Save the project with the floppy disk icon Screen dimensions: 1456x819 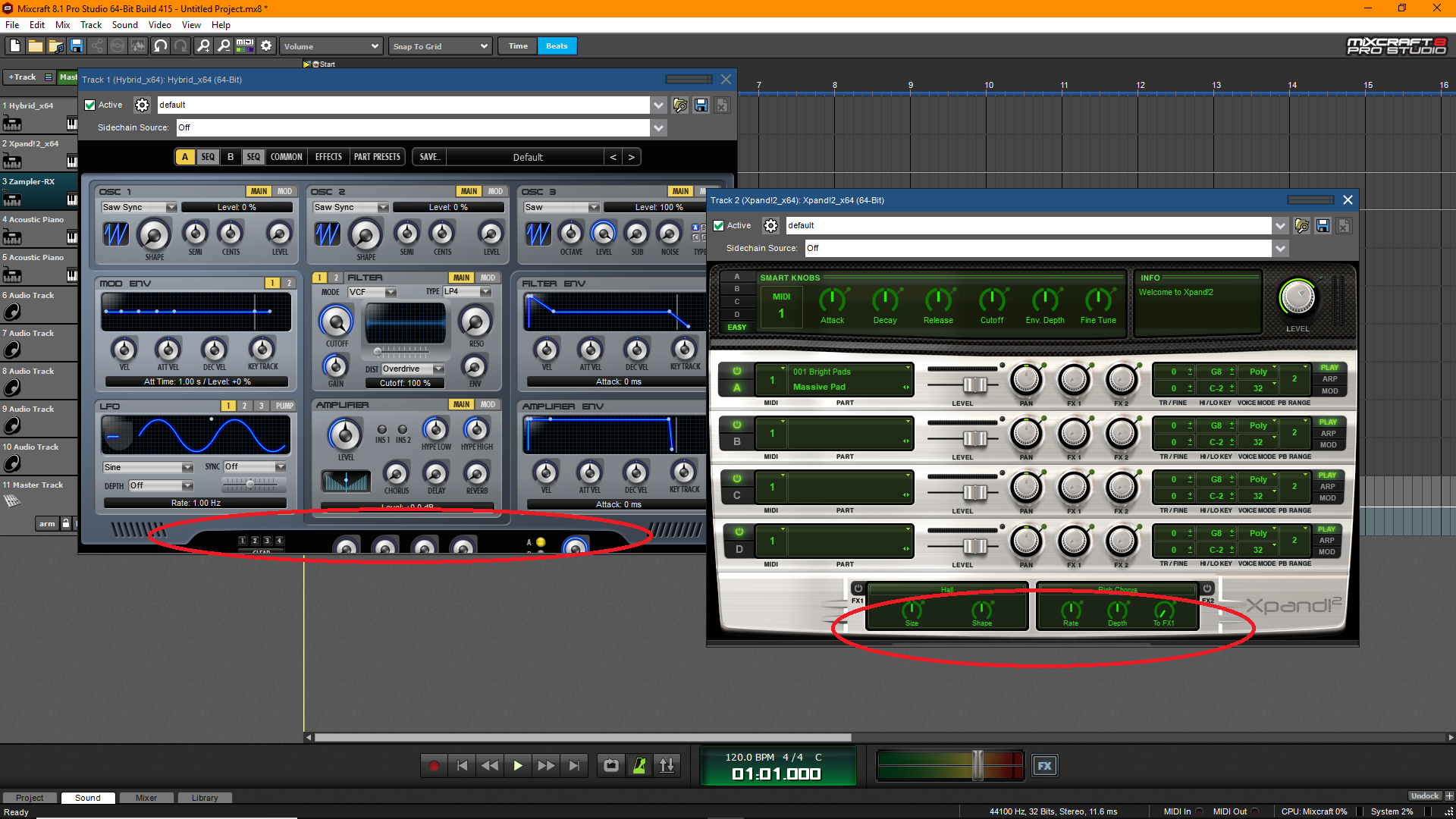coord(77,46)
